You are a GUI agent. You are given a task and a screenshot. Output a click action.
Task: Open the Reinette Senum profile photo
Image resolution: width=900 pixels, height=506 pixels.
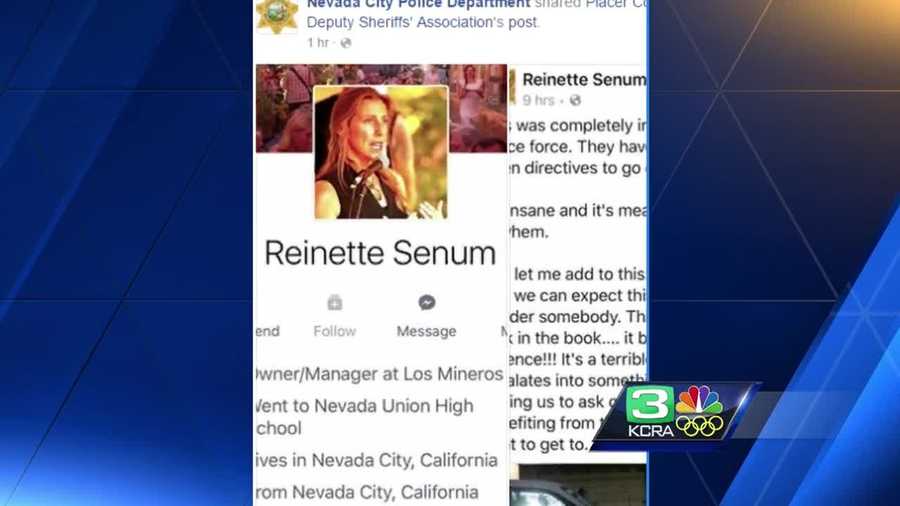pos(381,152)
